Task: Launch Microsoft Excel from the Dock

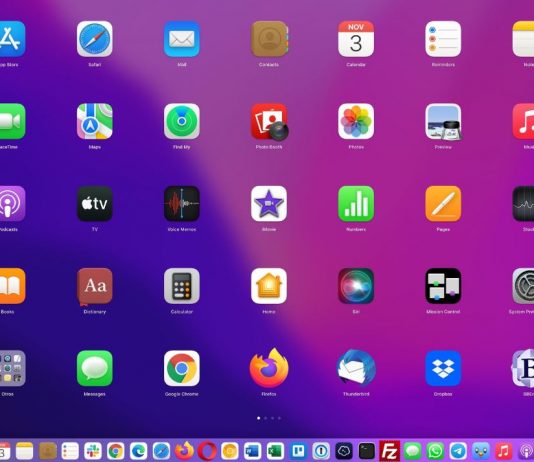Action: coord(276,451)
